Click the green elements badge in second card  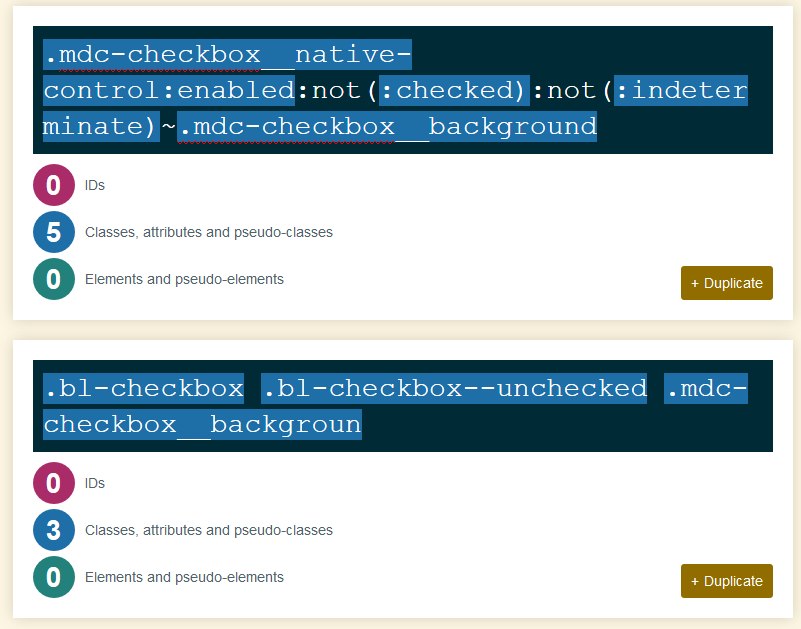point(54,577)
